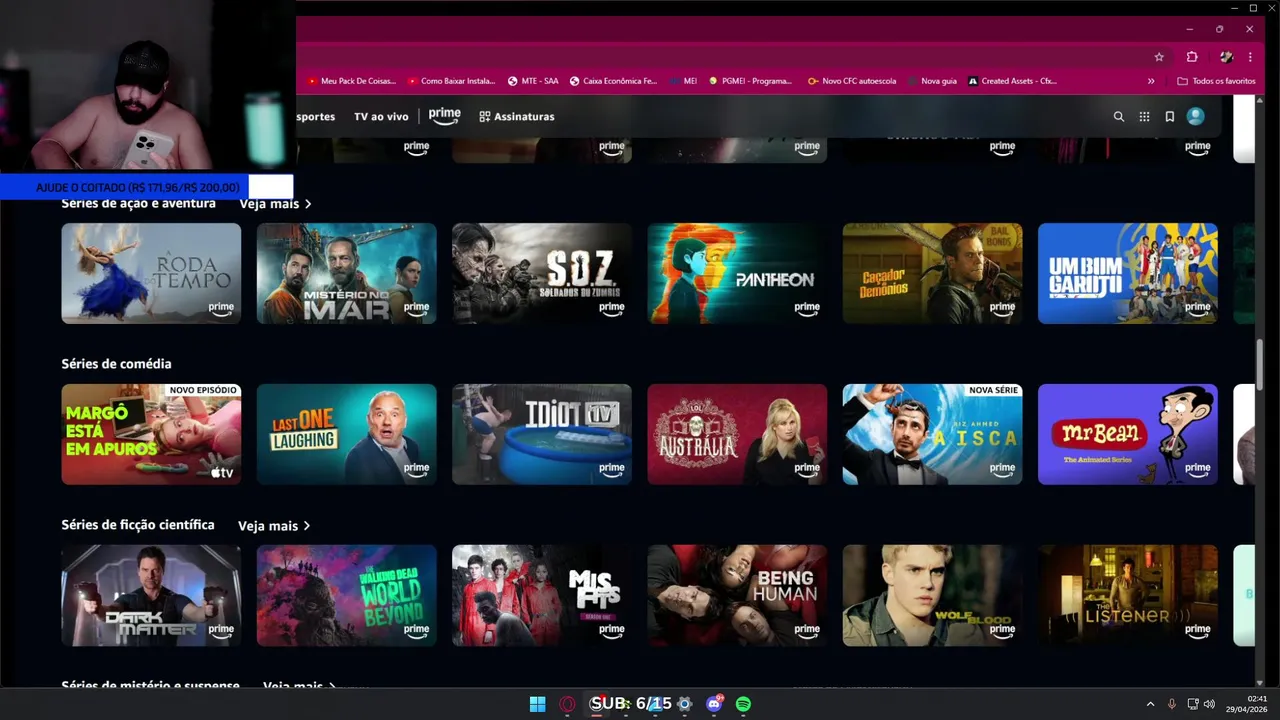Open A Isca series card

(x=932, y=434)
